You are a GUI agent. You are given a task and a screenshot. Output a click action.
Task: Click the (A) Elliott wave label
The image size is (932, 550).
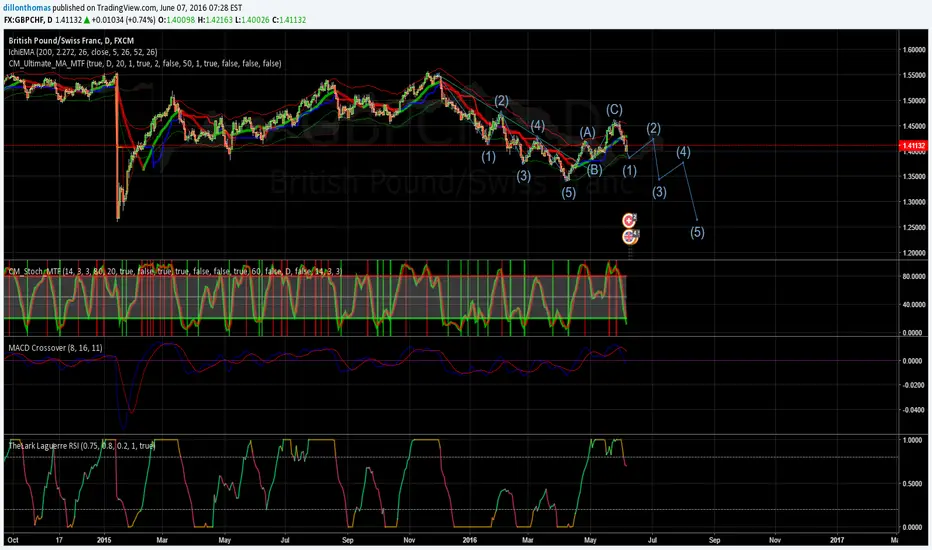point(587,133)
